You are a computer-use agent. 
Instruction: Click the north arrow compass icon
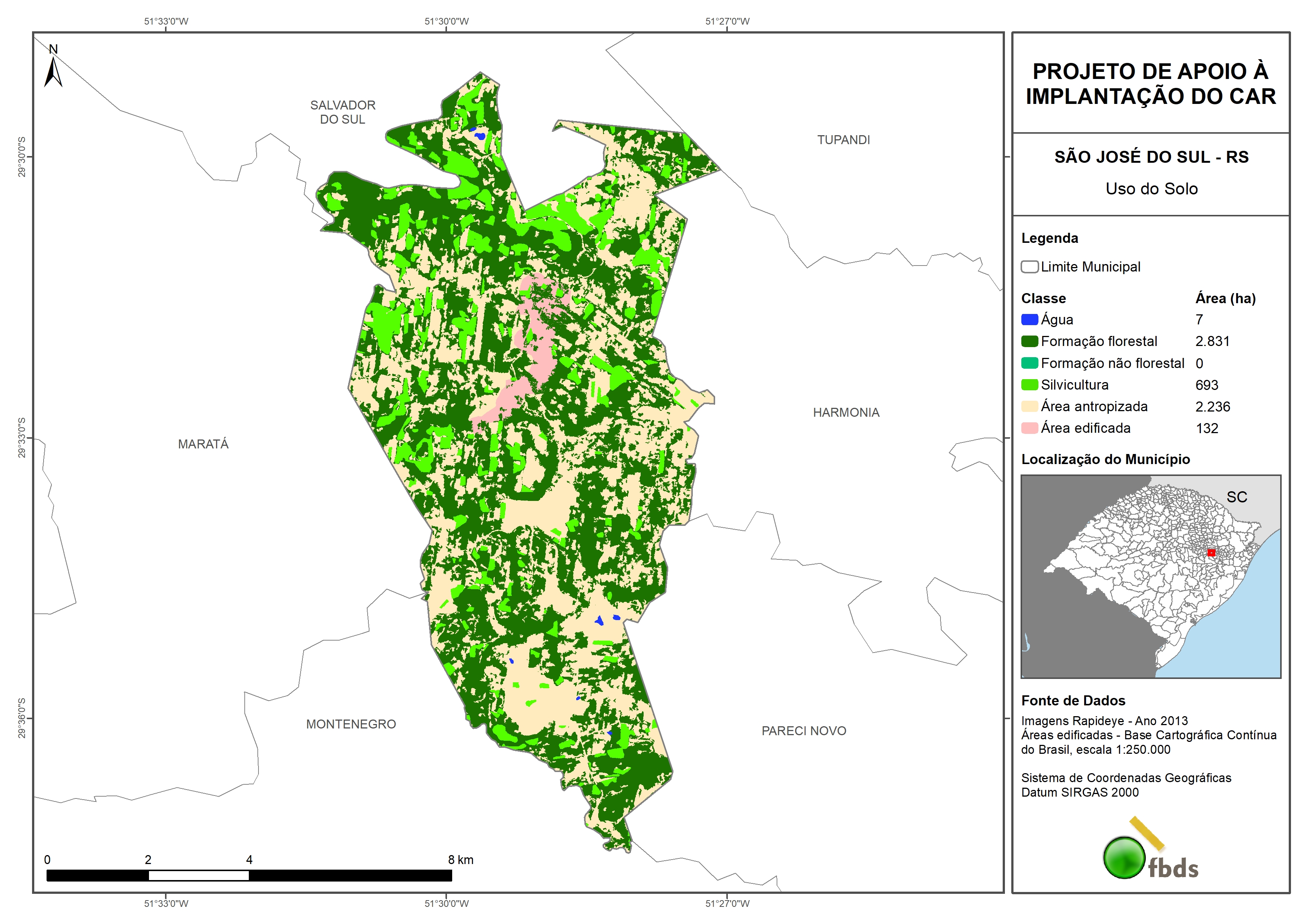coord(53,68)
